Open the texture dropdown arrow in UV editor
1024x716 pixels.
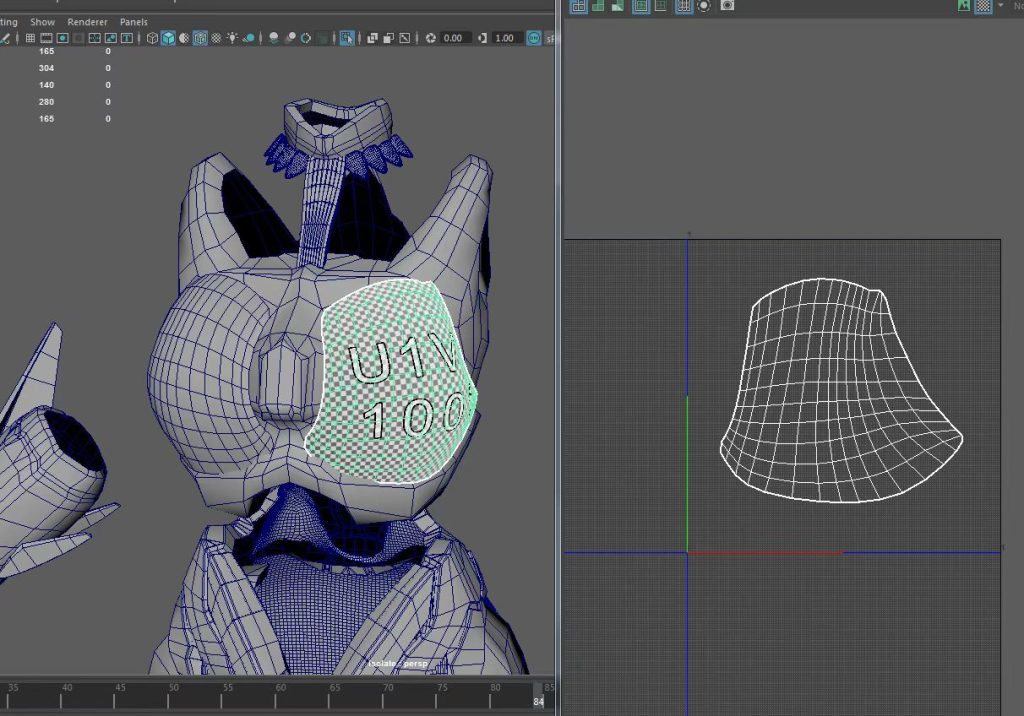pos(1000,5)
